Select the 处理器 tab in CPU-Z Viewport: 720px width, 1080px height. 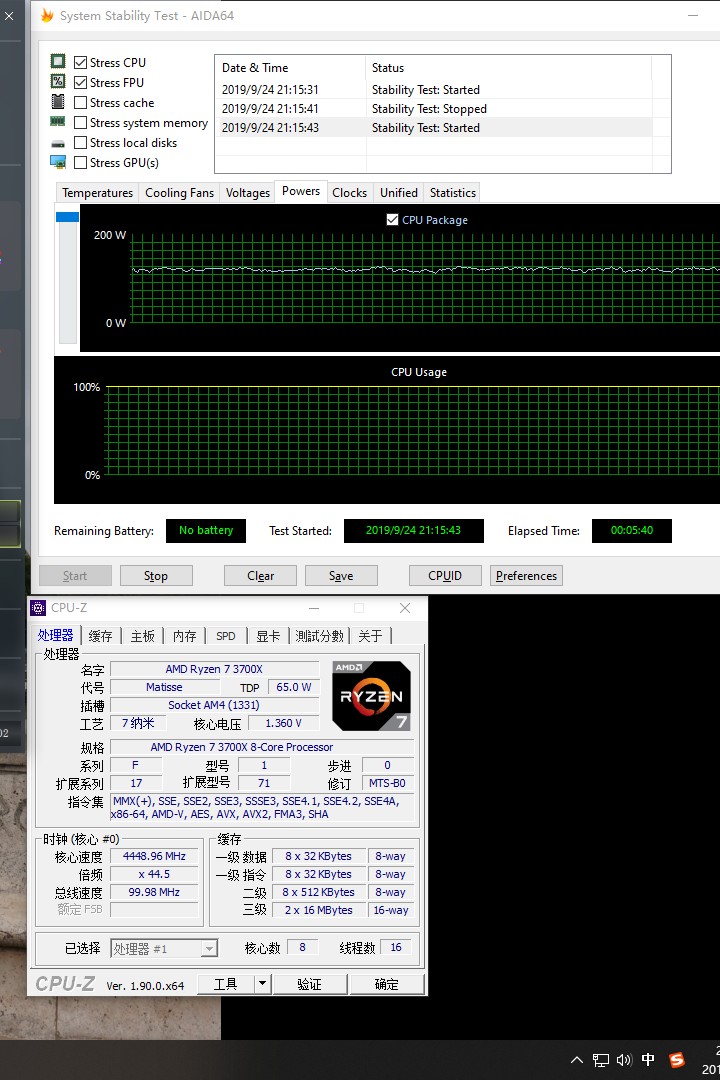pyautogui.click(x=55, y=635)
